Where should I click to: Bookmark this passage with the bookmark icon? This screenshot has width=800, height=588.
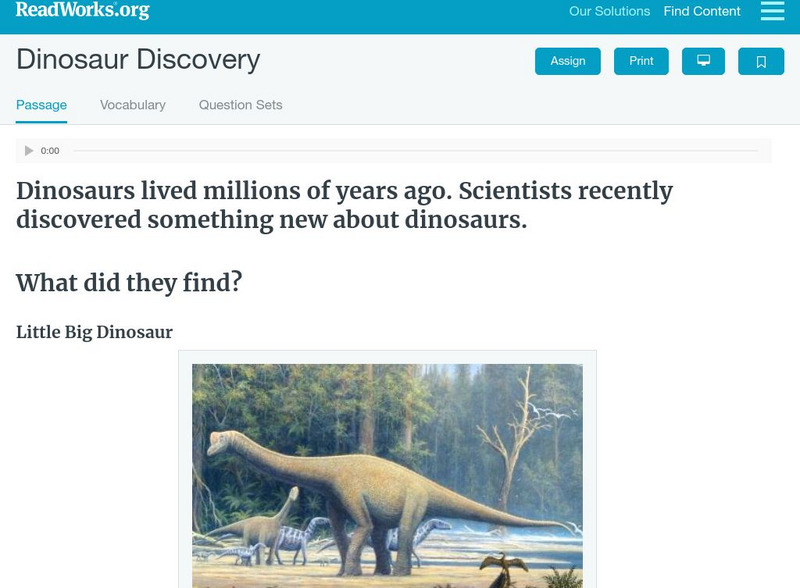point(761,61)
